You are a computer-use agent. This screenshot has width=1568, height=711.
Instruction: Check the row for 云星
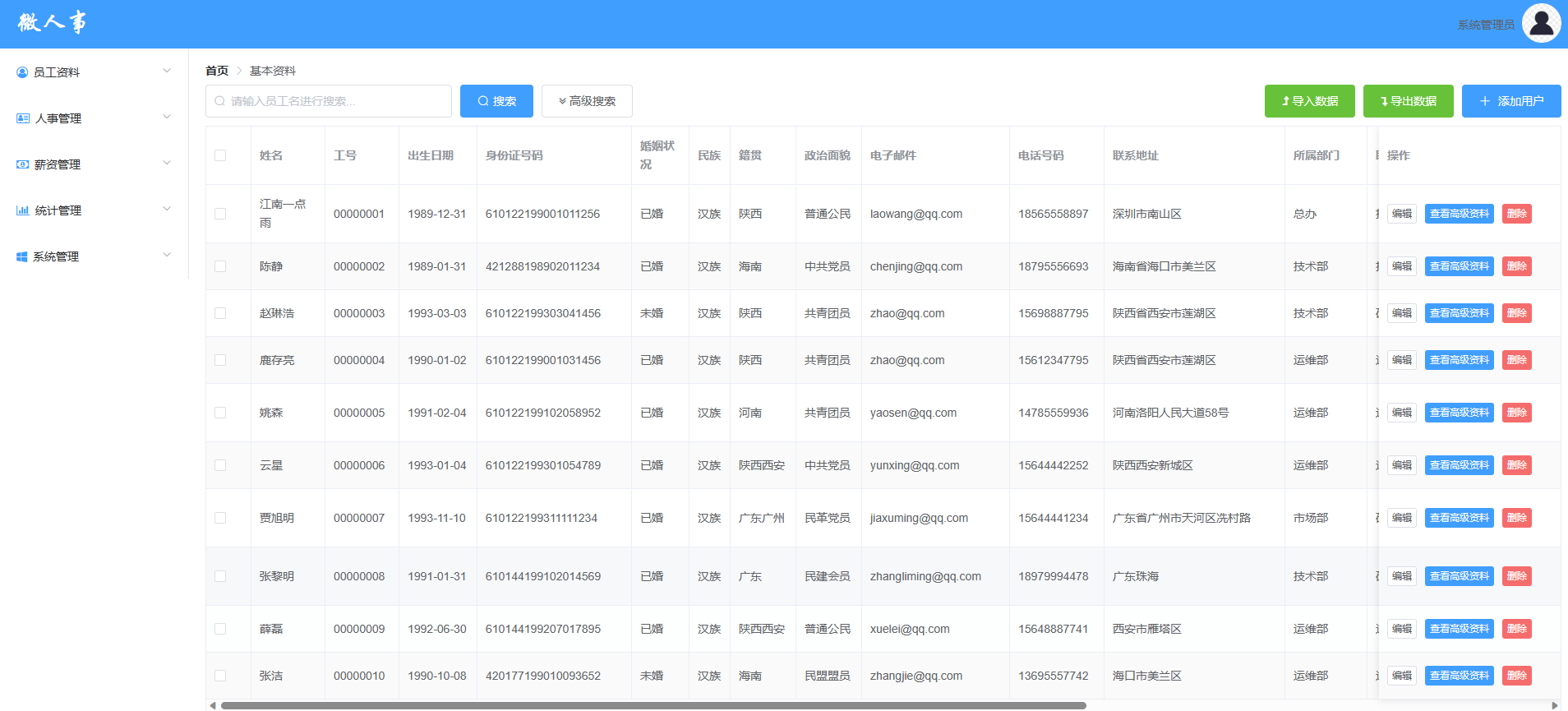coord(220,465)
